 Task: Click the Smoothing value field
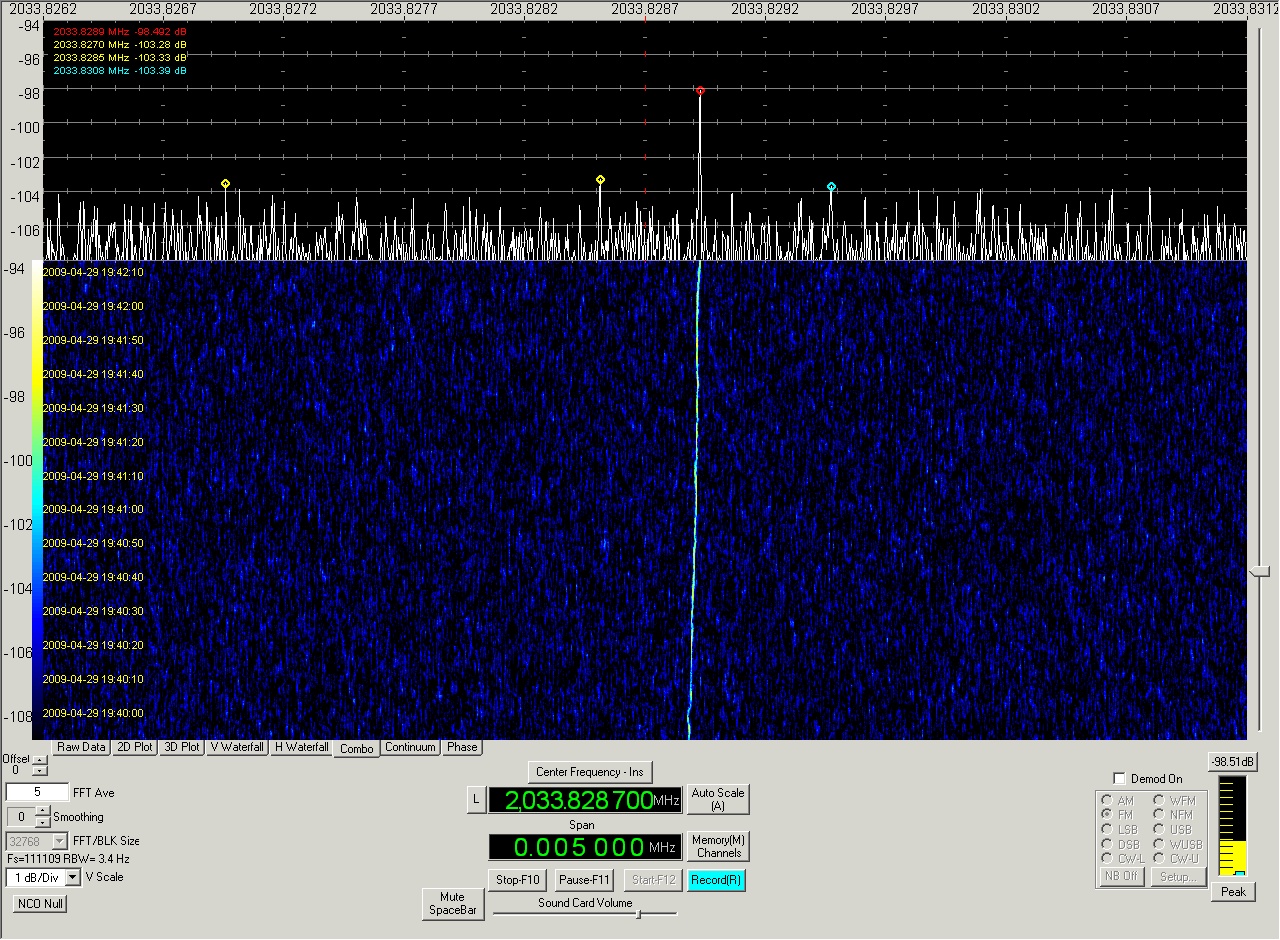tap(20, 817)
